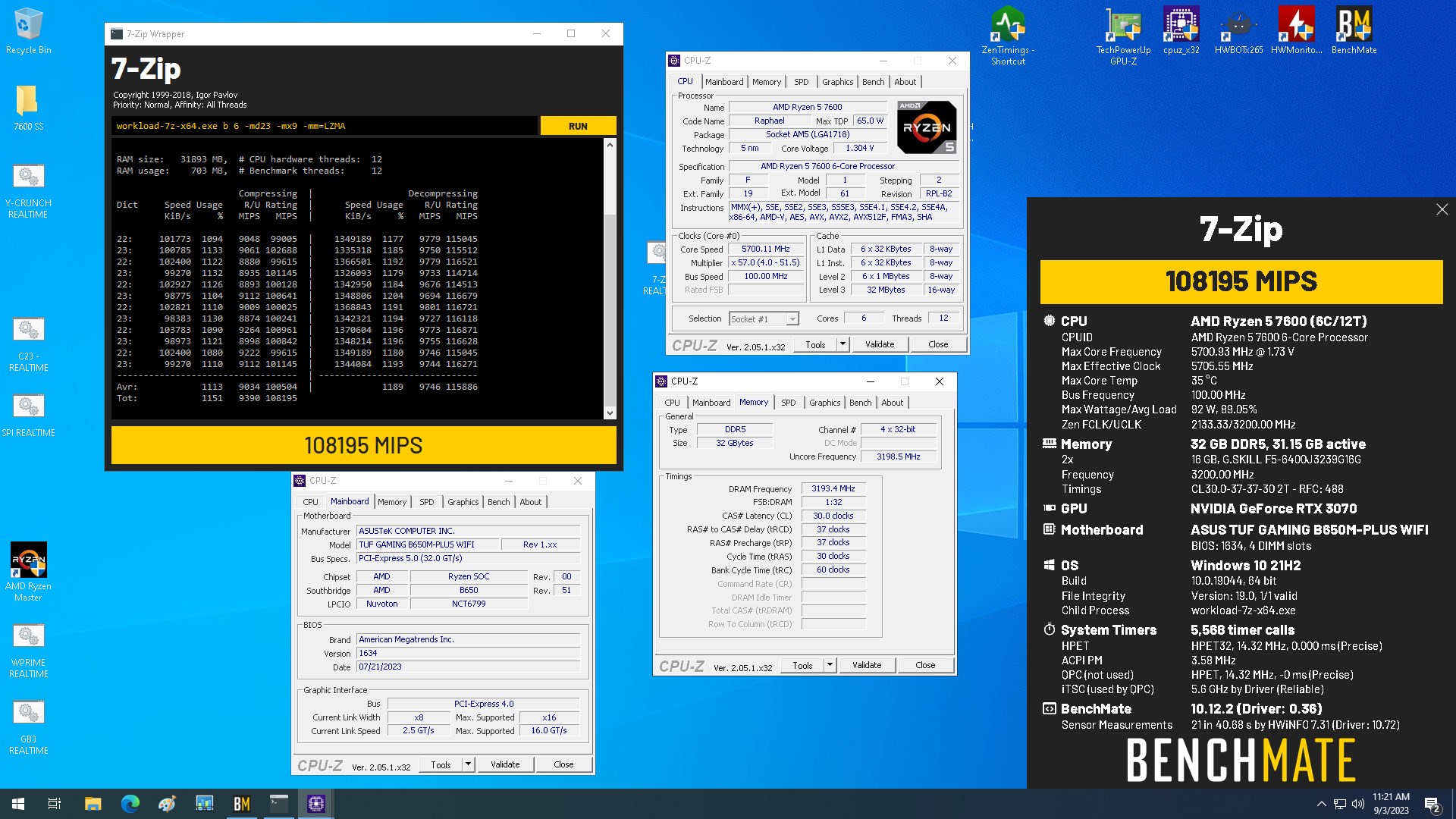
Task: Click Validate in top CPU-Z window
Action: click(880, 344)
